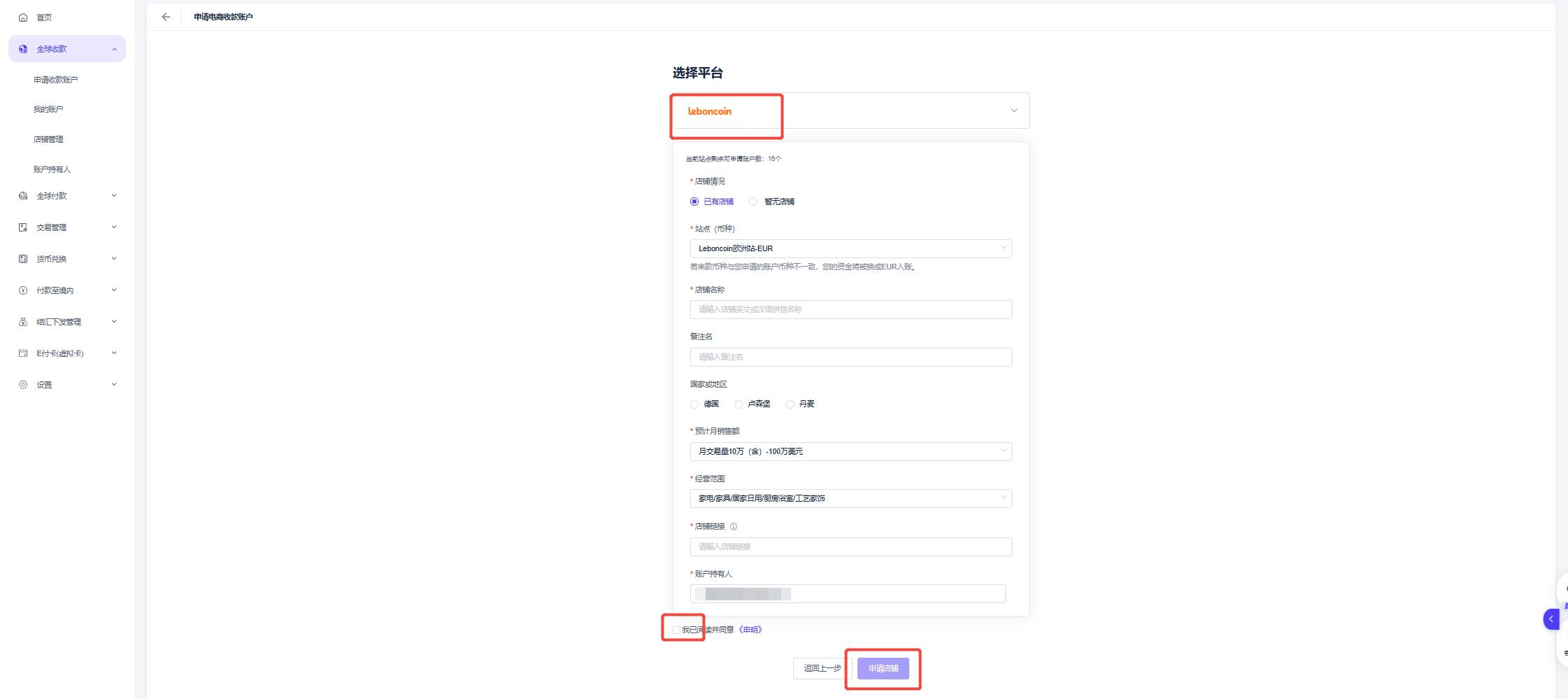The width and height of the screenshot is (1568, 699).
Task: Click the 返回上一步 button
Action: pos(822,668)
